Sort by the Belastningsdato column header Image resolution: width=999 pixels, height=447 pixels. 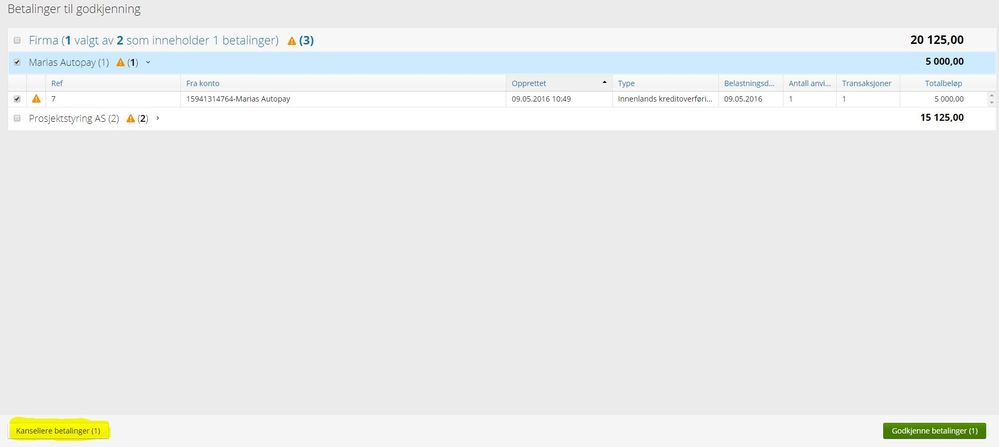pyautogui.click(x=751, y=83)
